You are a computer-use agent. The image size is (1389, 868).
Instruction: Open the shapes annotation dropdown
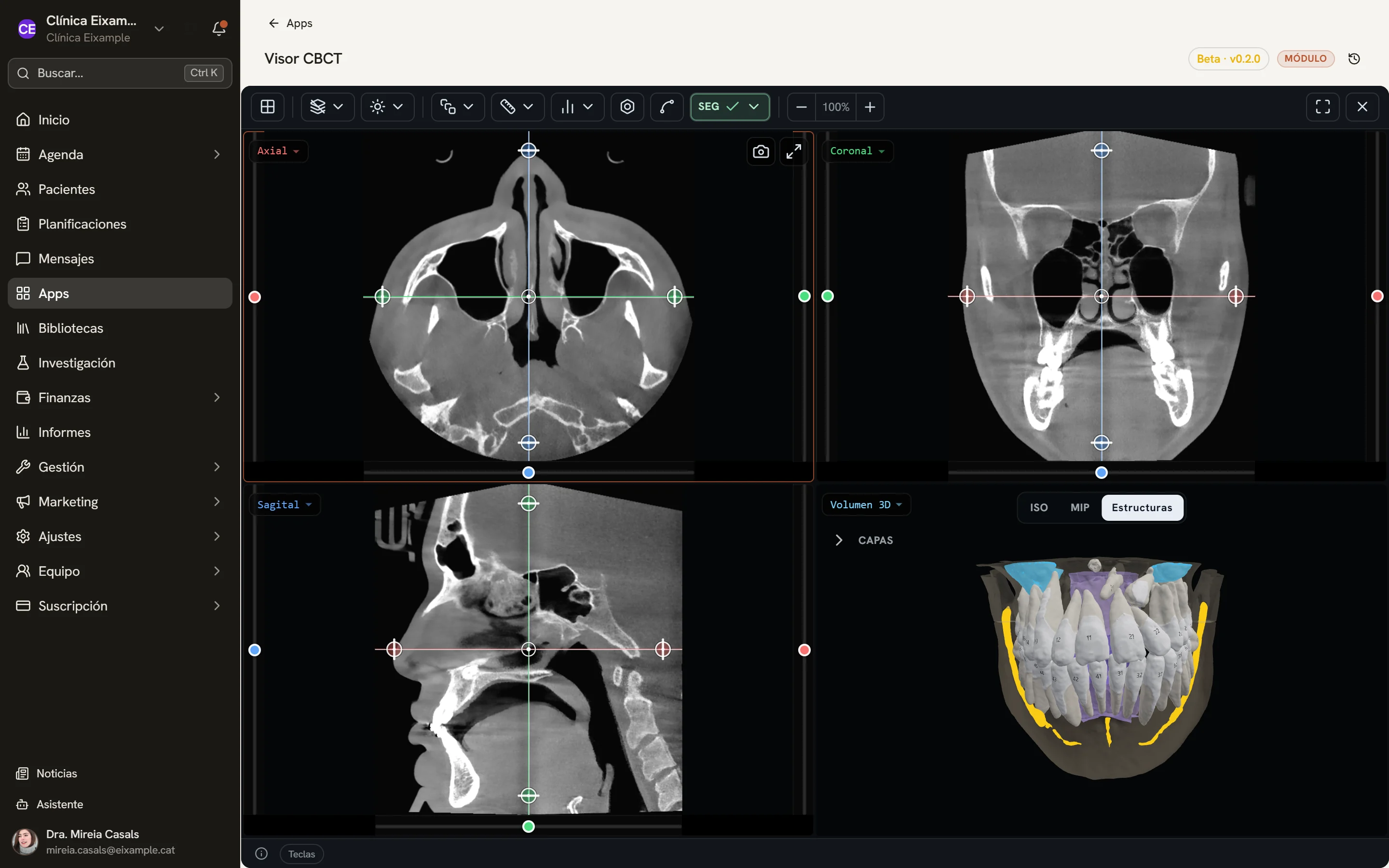[x=457, y=107]
